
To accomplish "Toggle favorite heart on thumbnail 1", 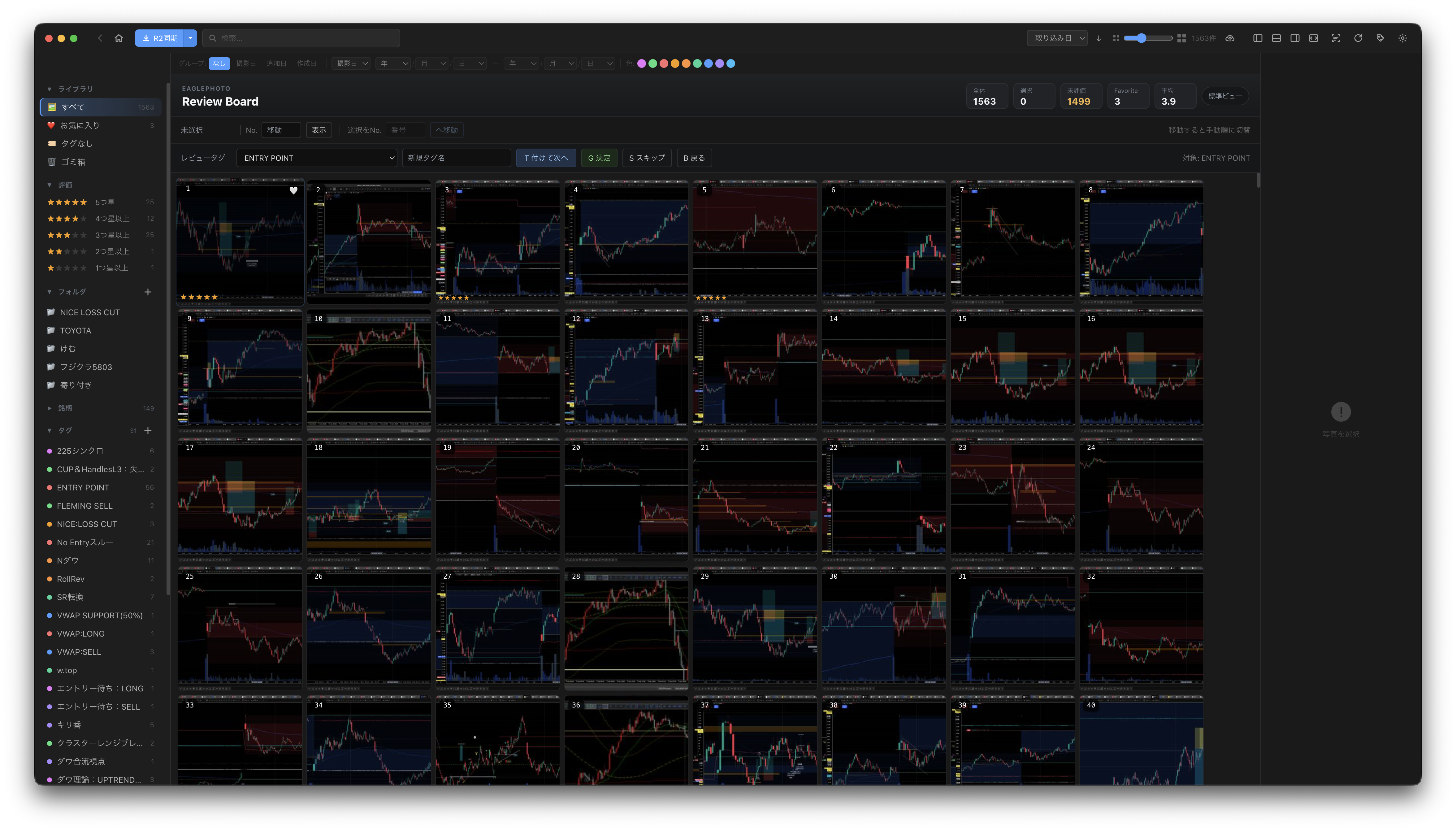I will pos(293,191).
